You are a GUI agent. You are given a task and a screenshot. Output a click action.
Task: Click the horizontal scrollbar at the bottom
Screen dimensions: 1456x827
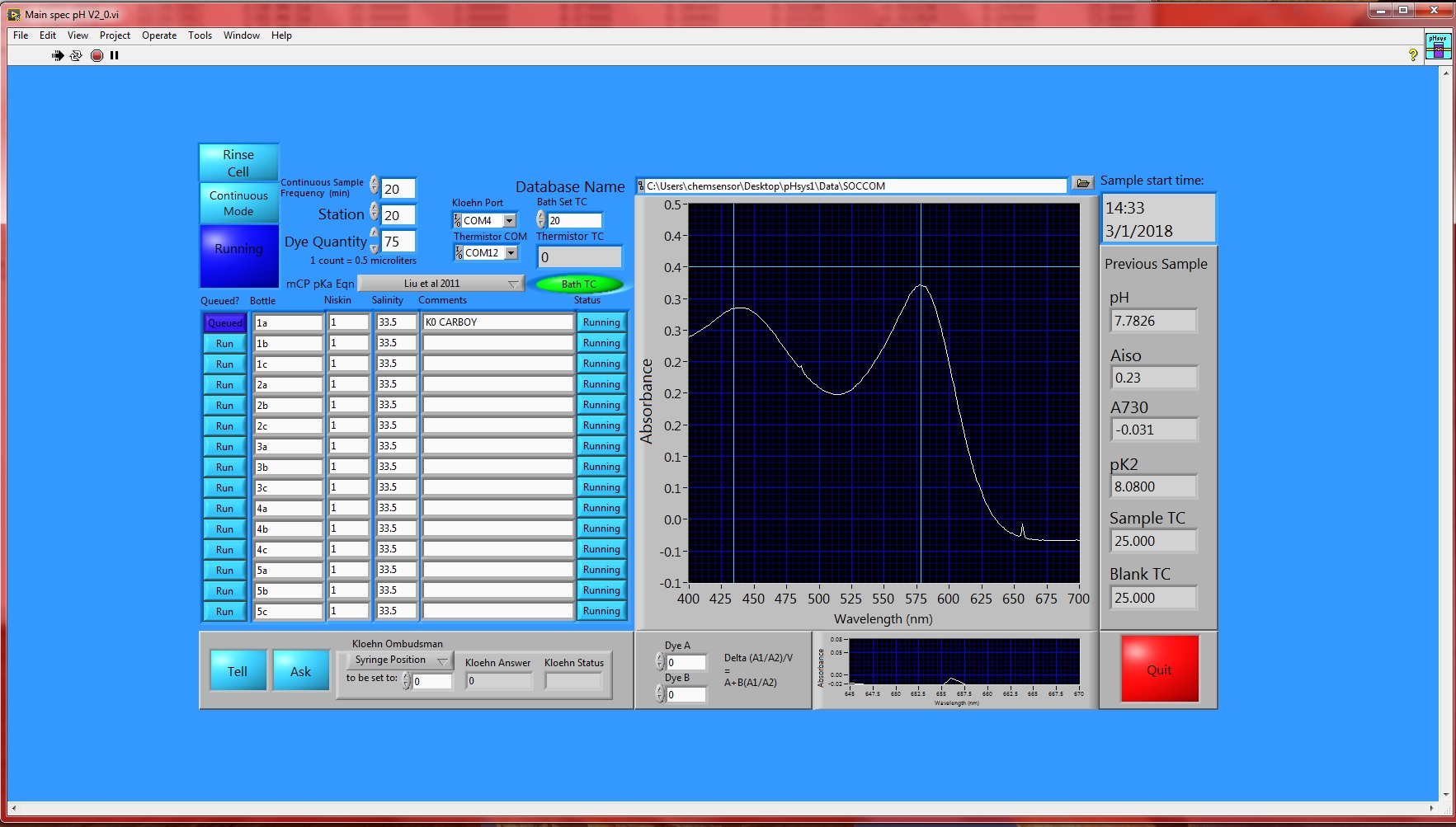(723, 808)
